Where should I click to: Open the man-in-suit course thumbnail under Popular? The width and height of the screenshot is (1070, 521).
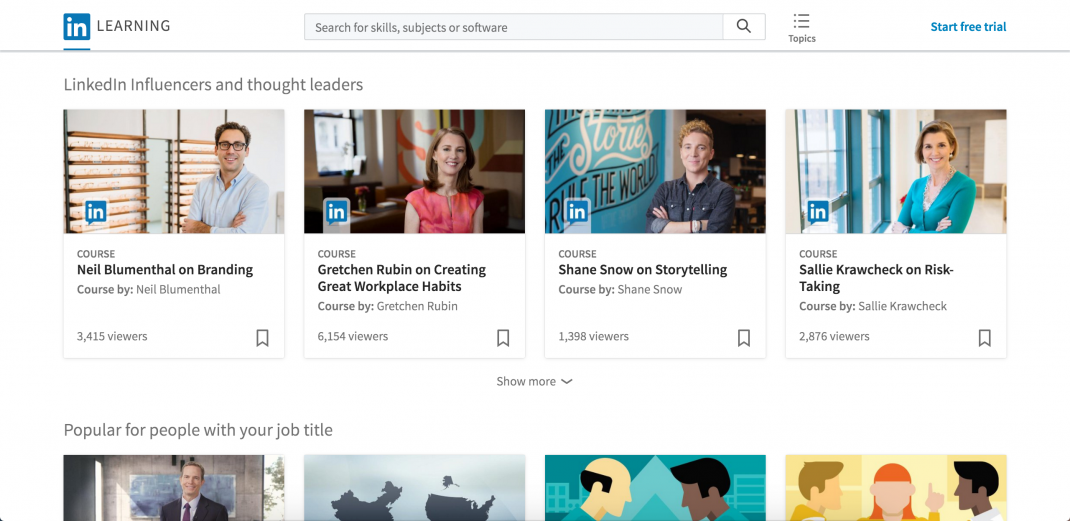(174, 488)
